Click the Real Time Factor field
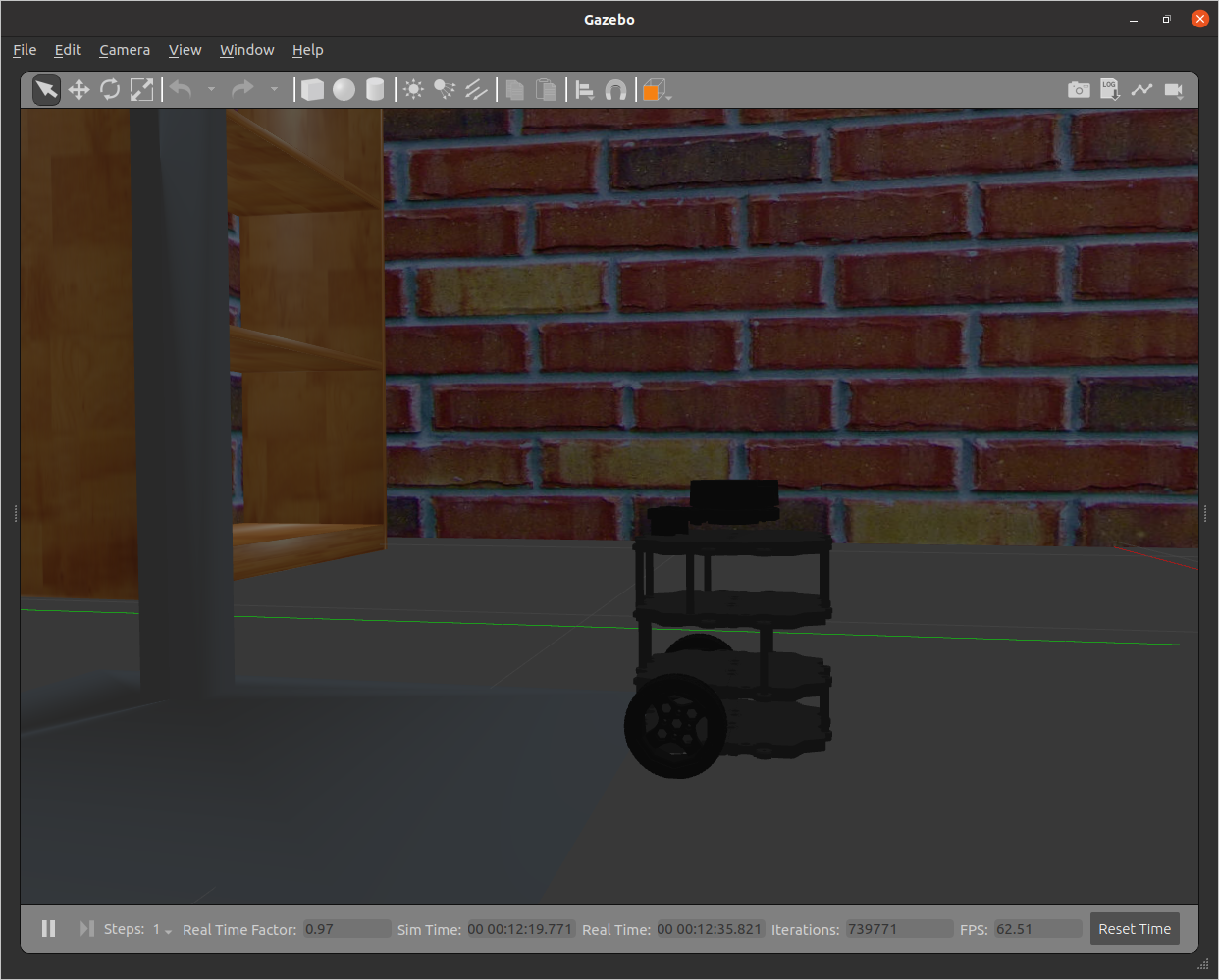 pyautogui.click(x=346, y=929)
